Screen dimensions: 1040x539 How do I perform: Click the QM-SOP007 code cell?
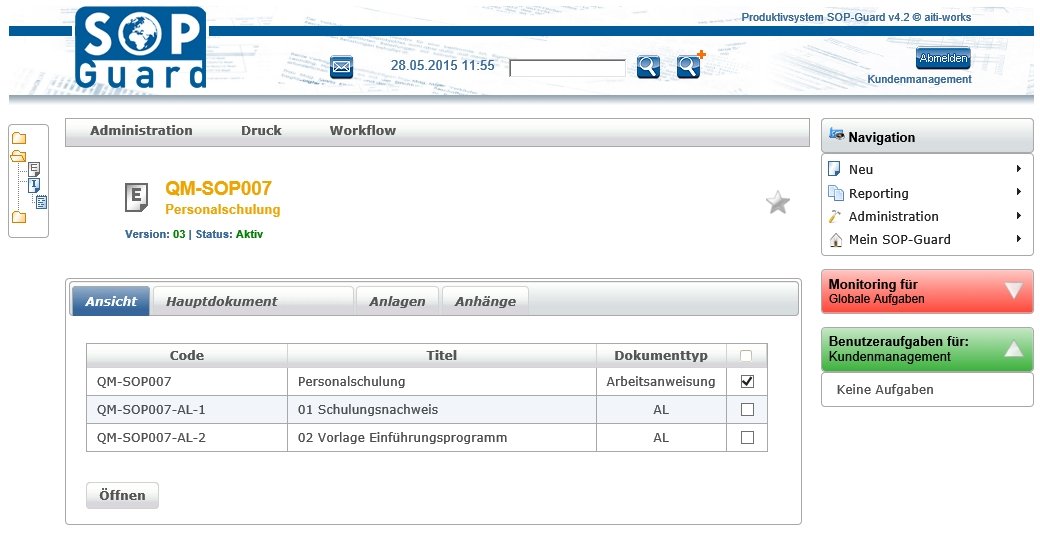[x=187, y=382]
